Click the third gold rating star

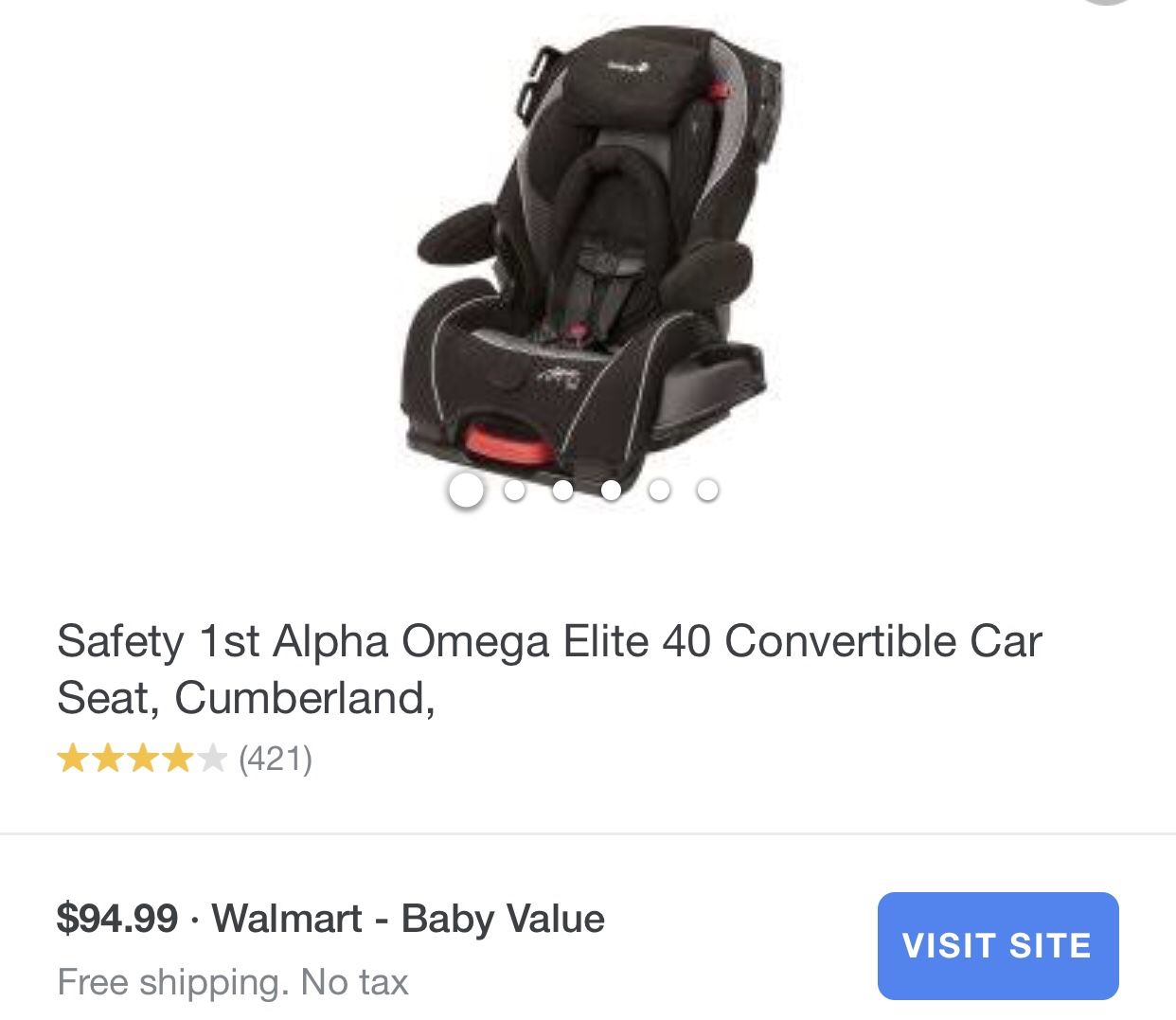click(x=142, y=759)
